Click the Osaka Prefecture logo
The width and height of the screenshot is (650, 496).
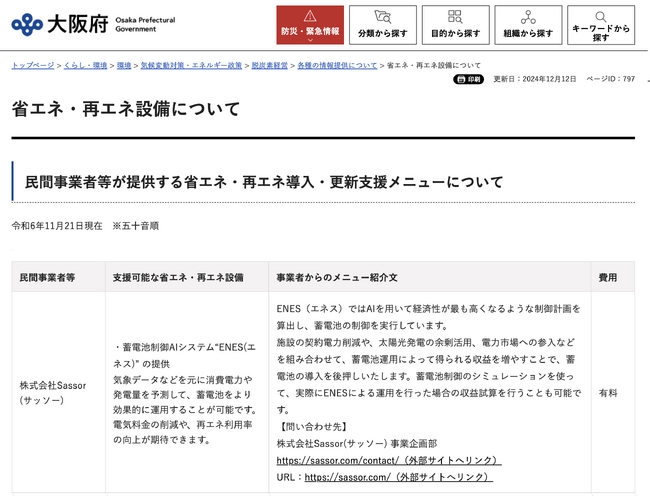click(27, 24)
